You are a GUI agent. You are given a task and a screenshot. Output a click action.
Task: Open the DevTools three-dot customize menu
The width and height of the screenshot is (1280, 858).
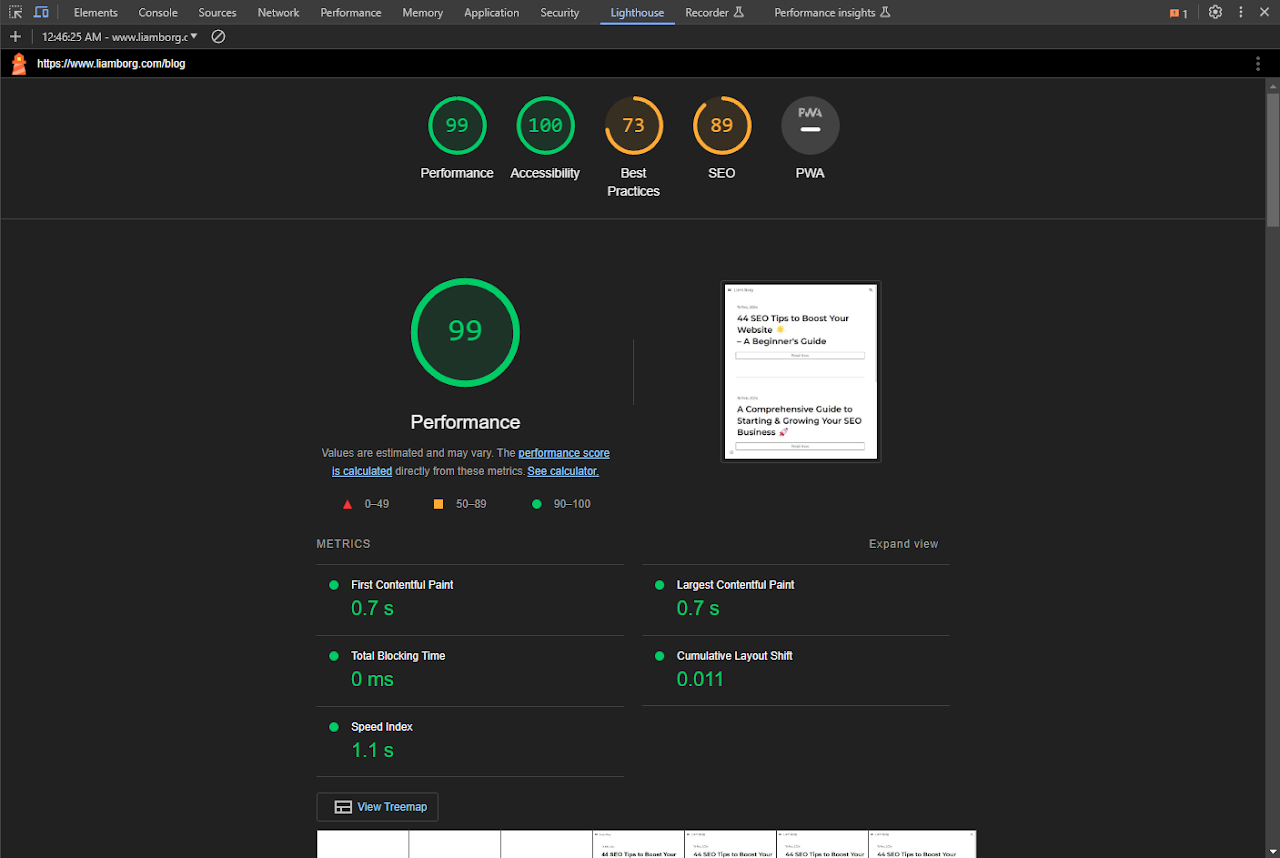(1241, 12)
